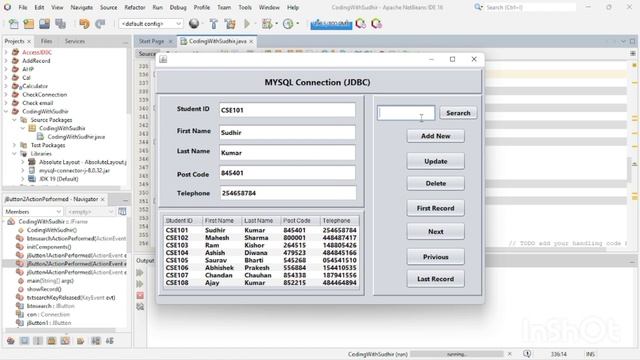Image resolution: width=640 pixels, height=360 pixels.
Task: Click the Debug Project toolbar icon
Action: pos(267,24)
